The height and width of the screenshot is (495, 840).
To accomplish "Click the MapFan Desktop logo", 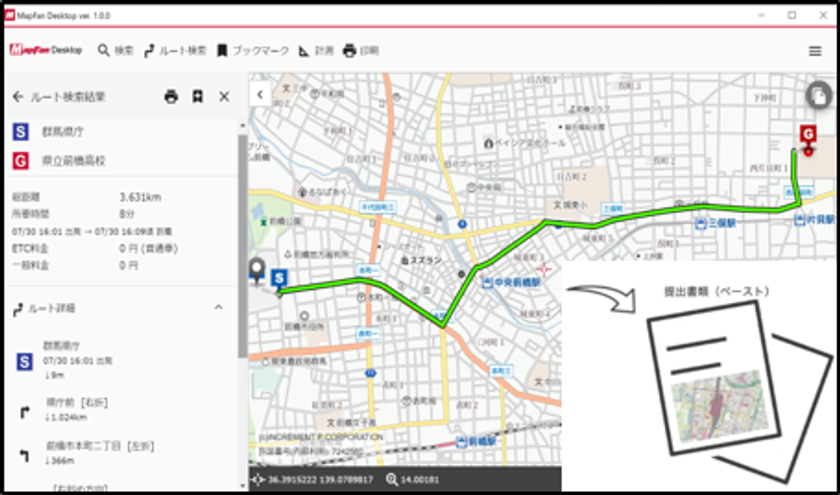I will tap(46, 50).
